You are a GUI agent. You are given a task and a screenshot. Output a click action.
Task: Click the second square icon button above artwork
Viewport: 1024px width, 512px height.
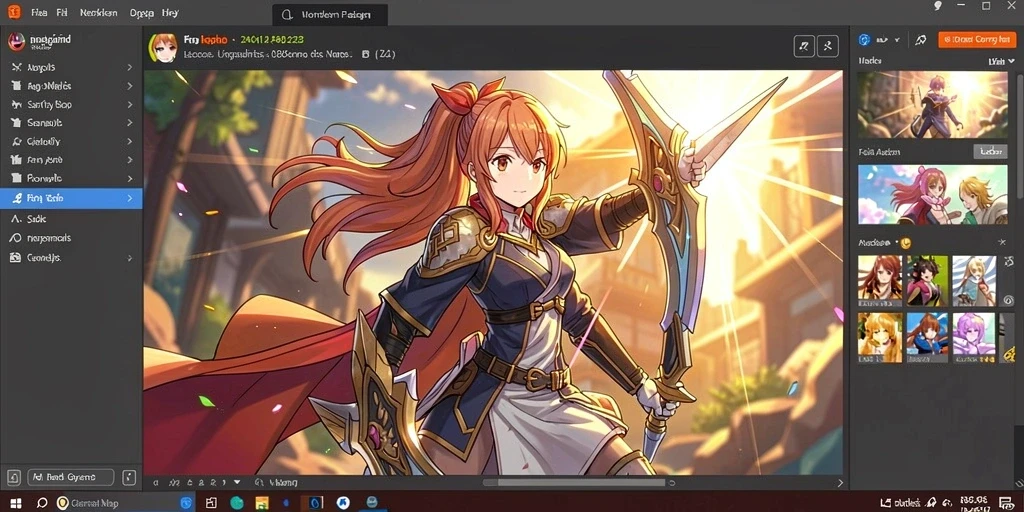pos(828,46)
